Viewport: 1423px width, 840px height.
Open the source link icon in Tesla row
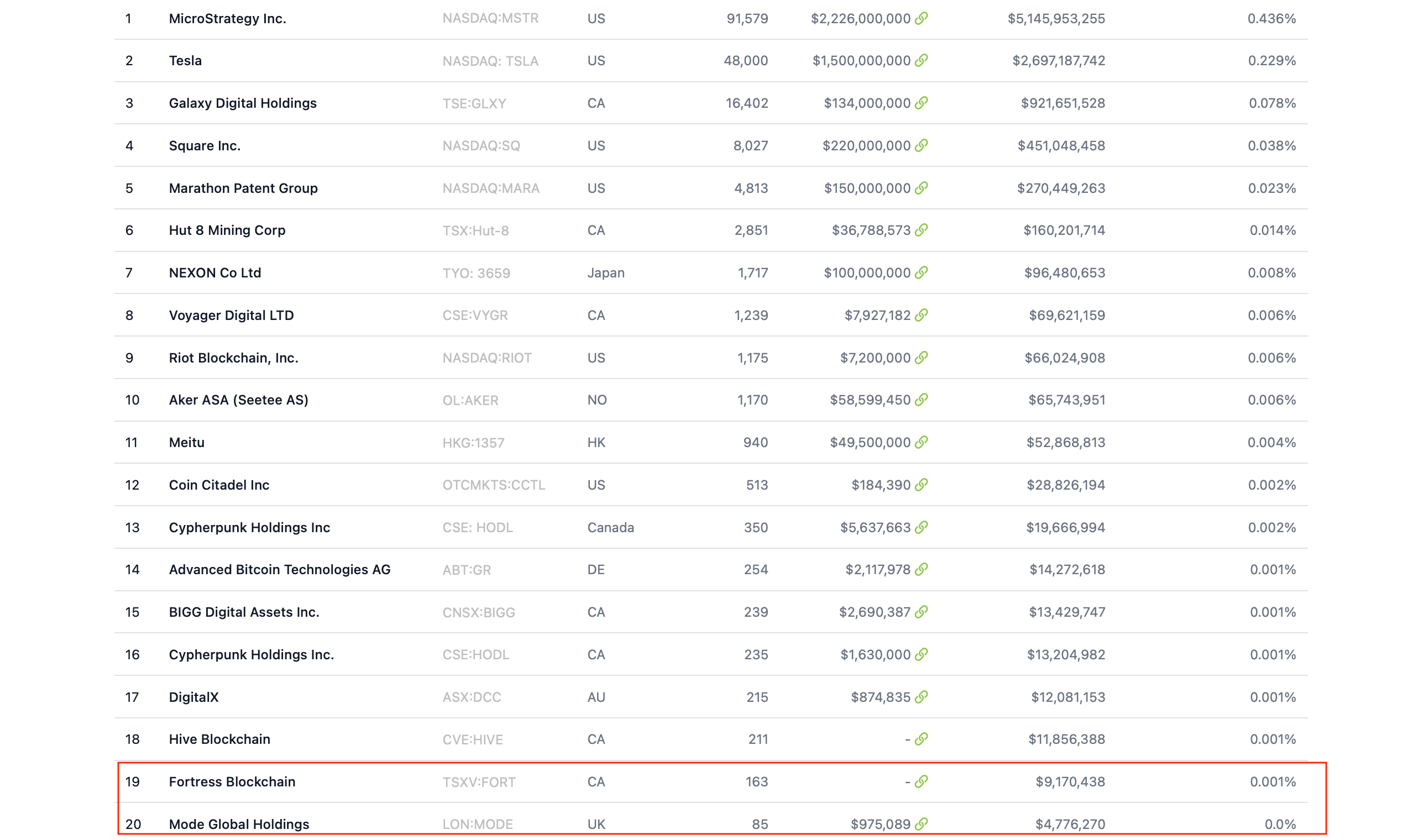coord(921,61)
